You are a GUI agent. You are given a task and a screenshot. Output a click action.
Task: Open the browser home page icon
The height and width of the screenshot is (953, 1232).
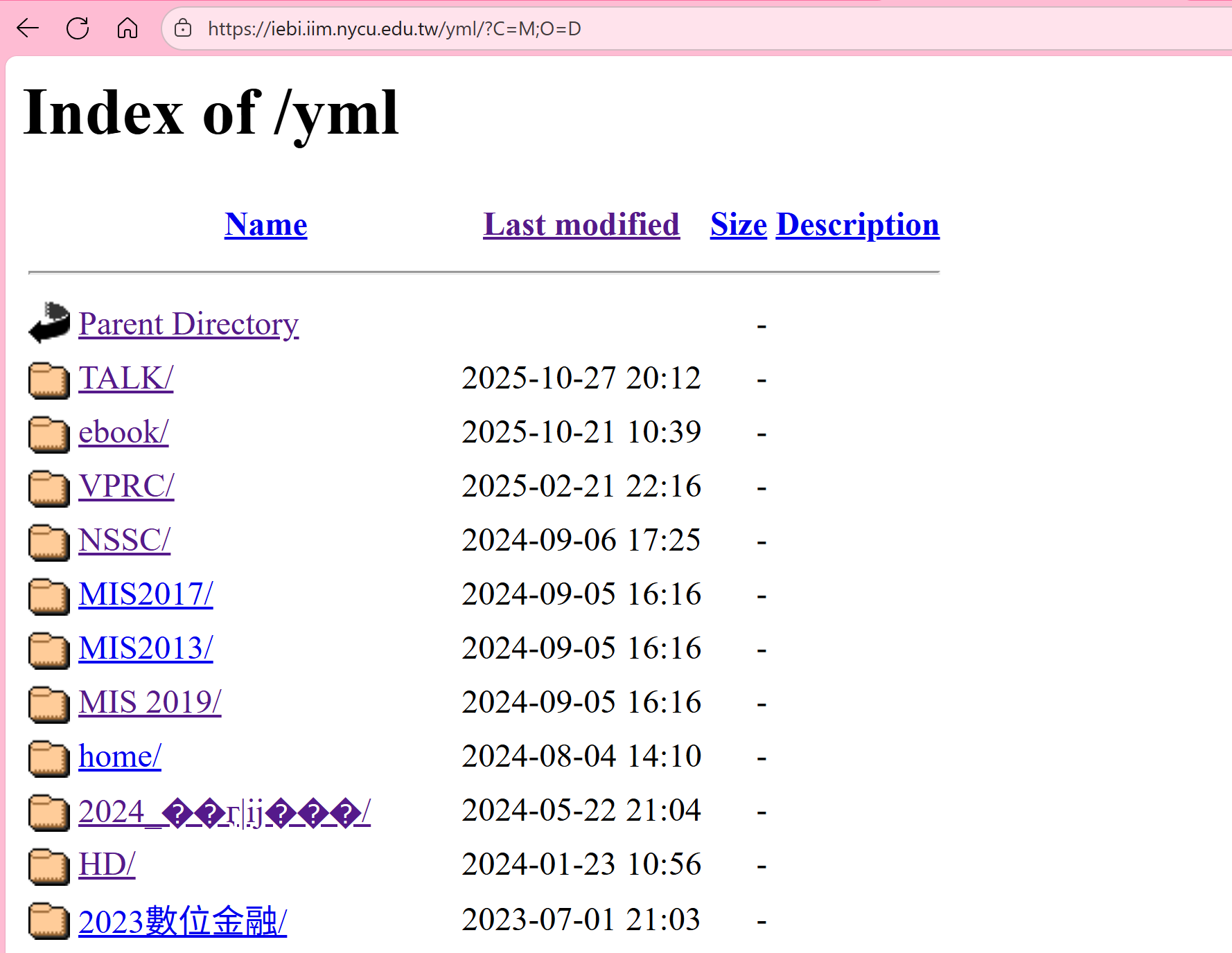127,28
